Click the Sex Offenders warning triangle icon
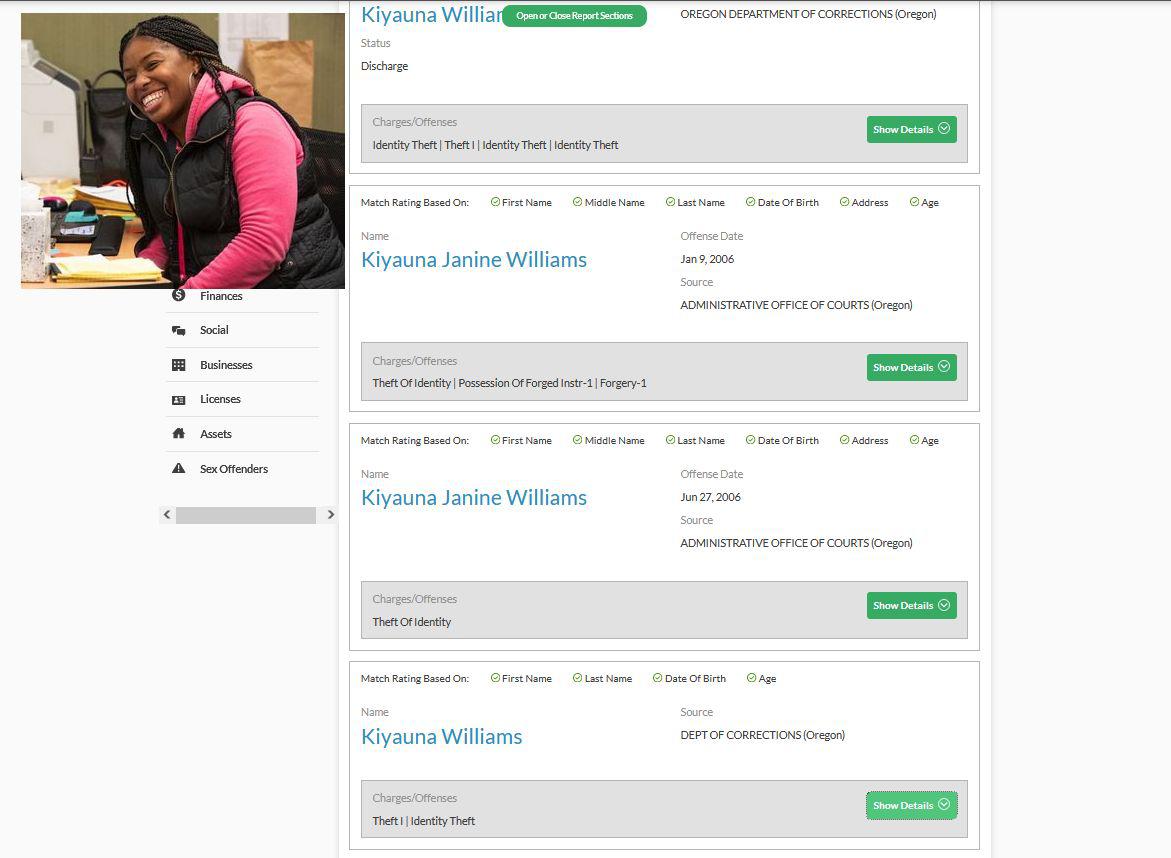1171x858 pixels. [179, 469]
